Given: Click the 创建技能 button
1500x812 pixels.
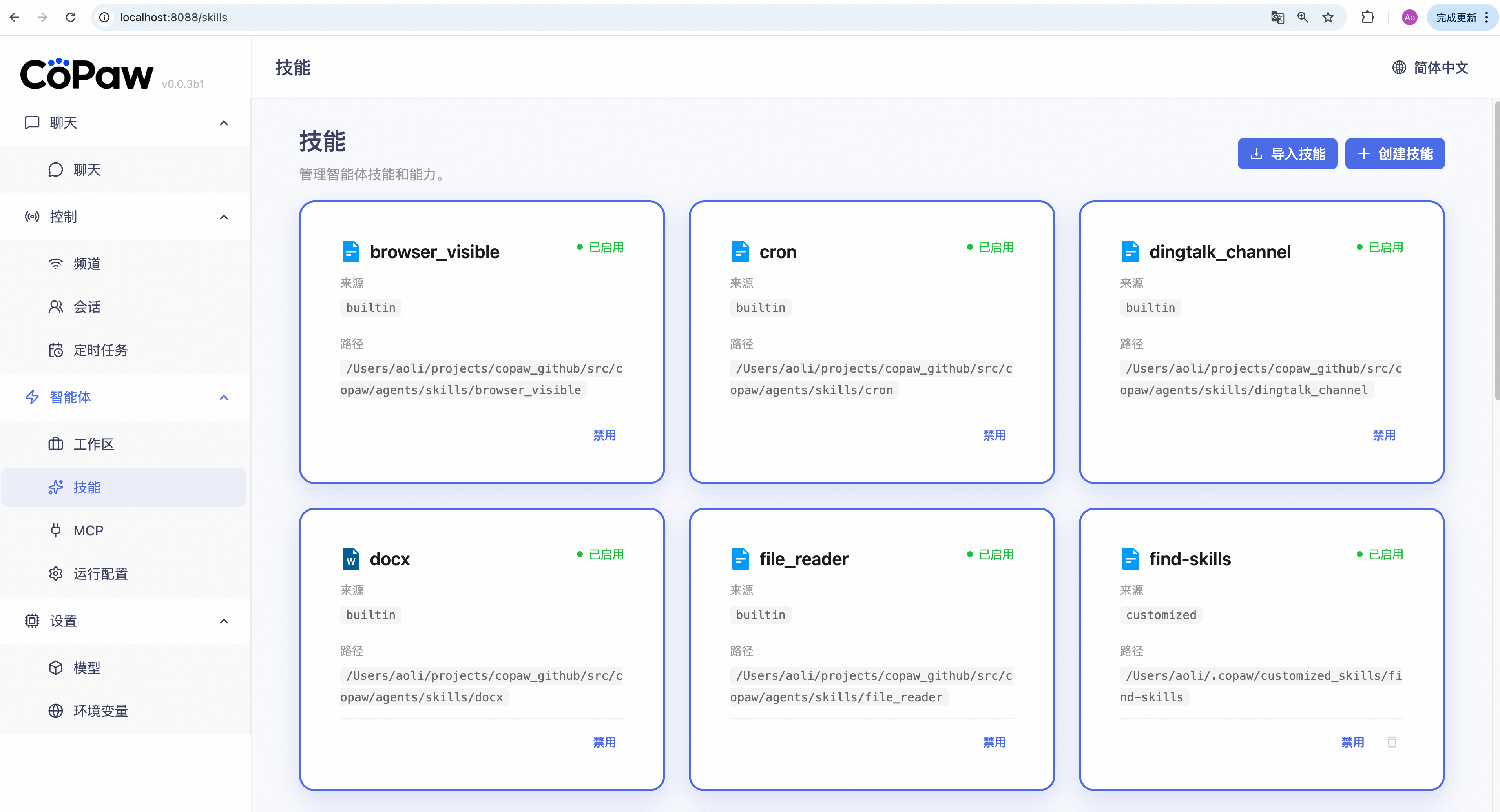Looking at the screenshot, I should pos(1394,154).
